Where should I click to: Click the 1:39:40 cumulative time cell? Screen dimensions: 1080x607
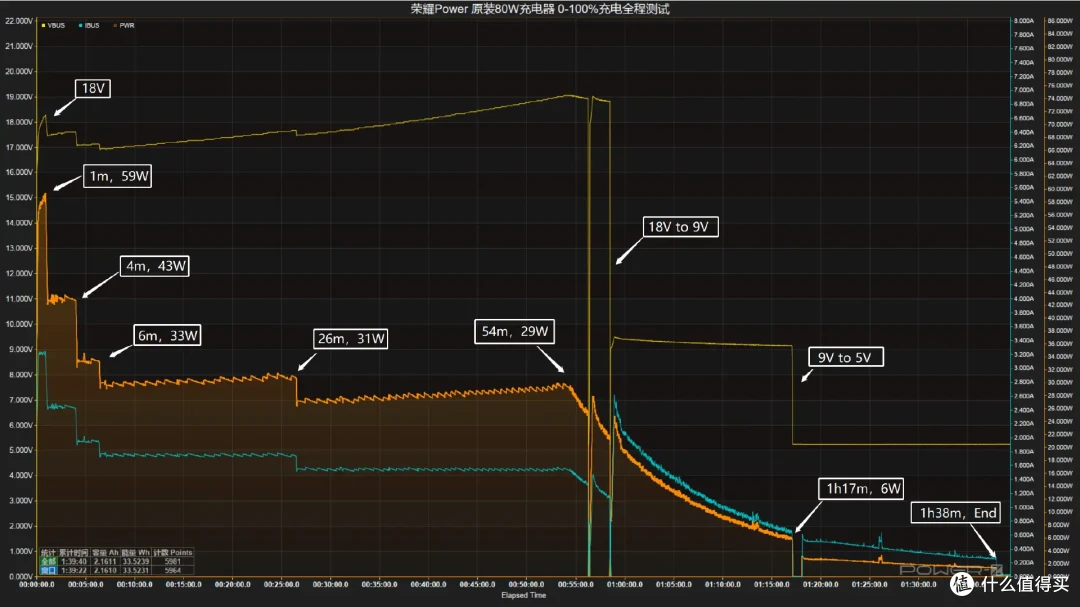[74, 562]
